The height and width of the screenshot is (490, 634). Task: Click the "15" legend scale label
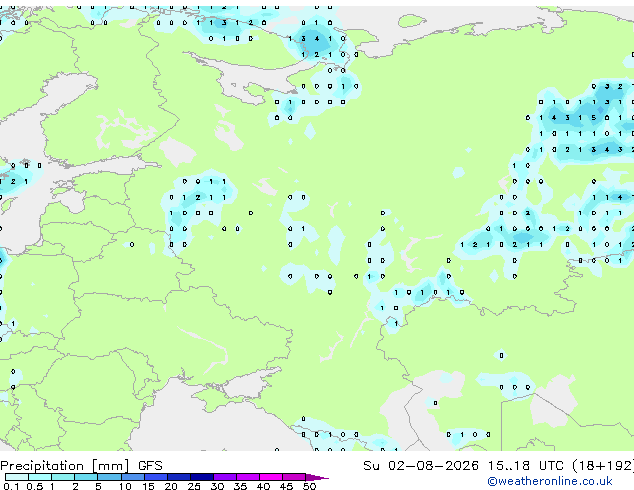[148, 486]
